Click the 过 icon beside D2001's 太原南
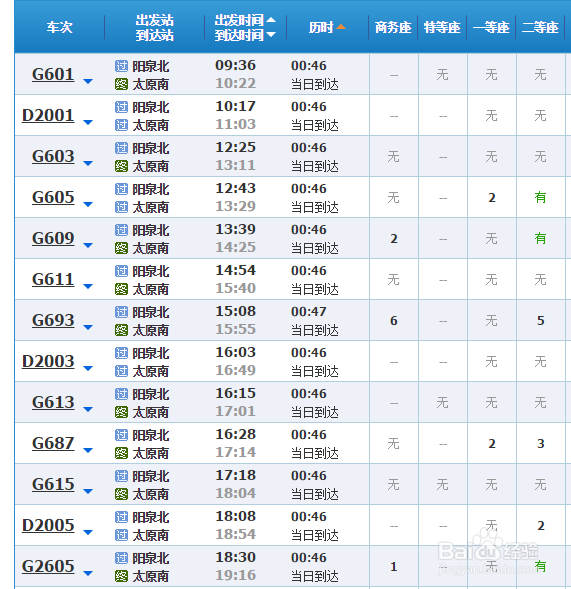Screen dimensions: 571x589 coord(121,125)
